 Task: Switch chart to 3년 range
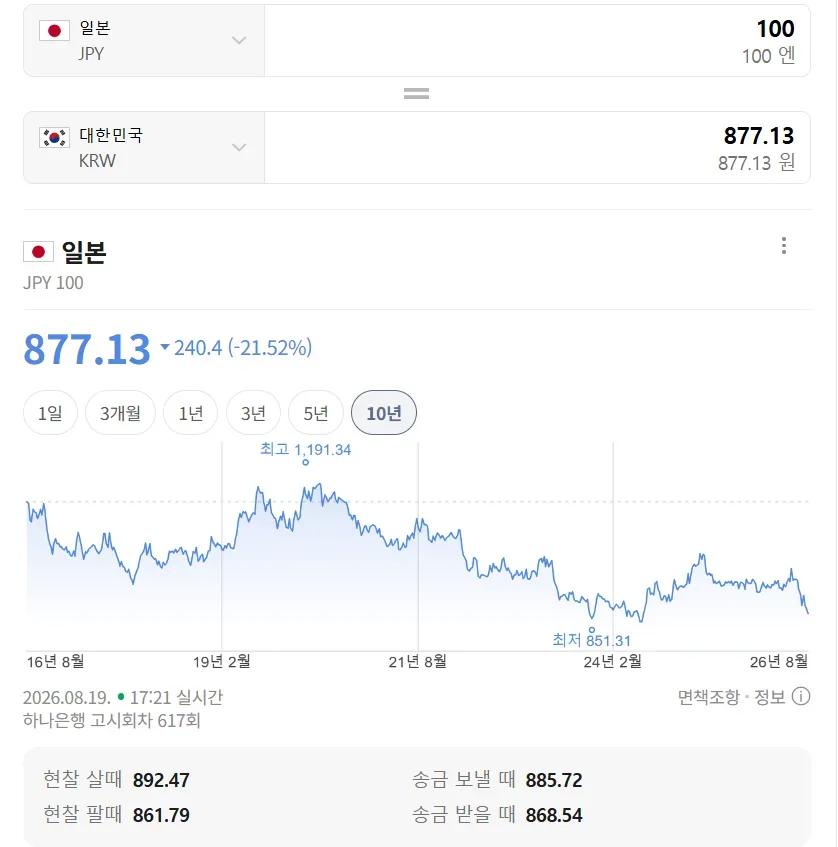[x=253, y=413]
